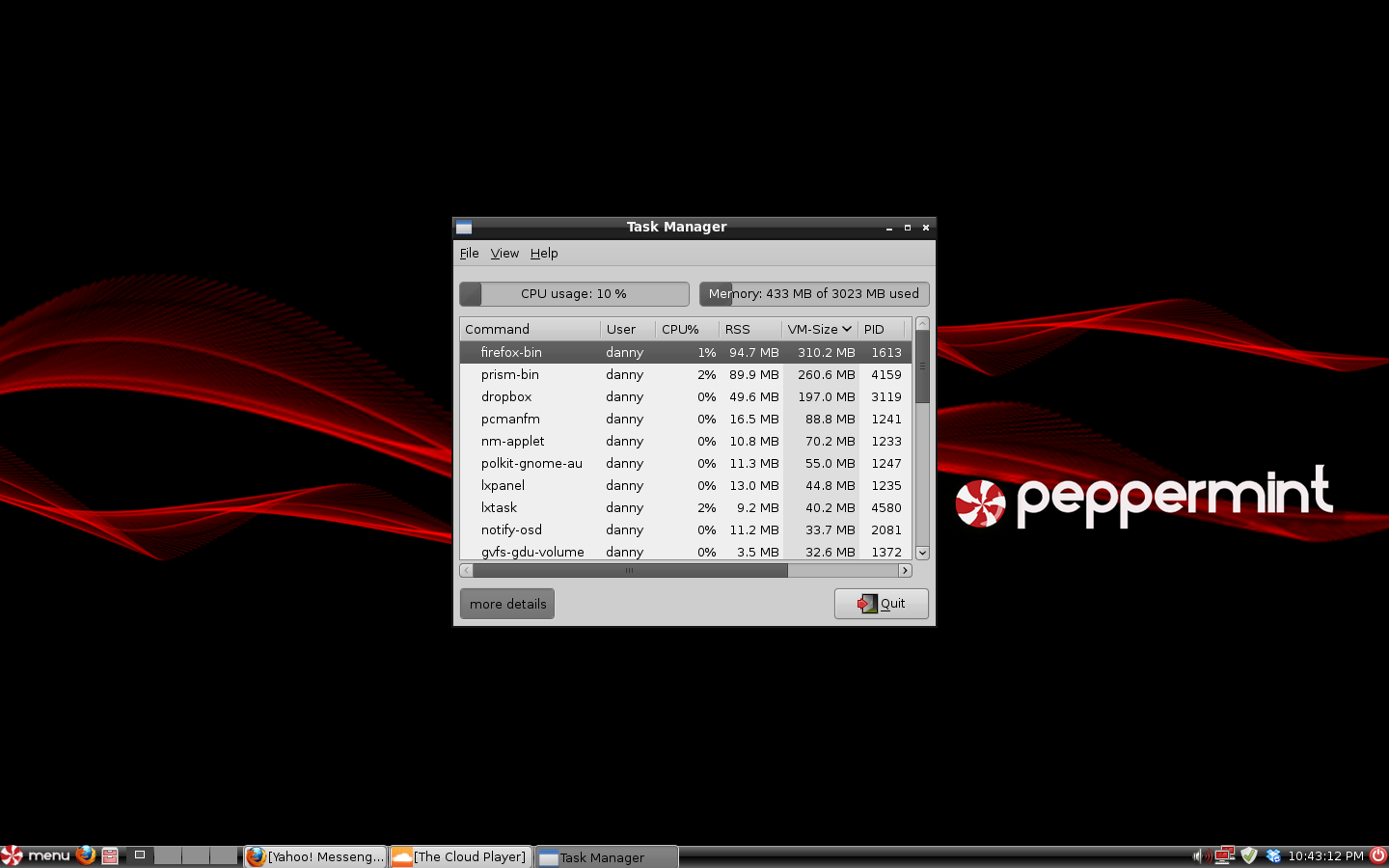This screenshot has width=1389, height=868.
Task: Sort processes by User column
Action: (x=628, y=329)
